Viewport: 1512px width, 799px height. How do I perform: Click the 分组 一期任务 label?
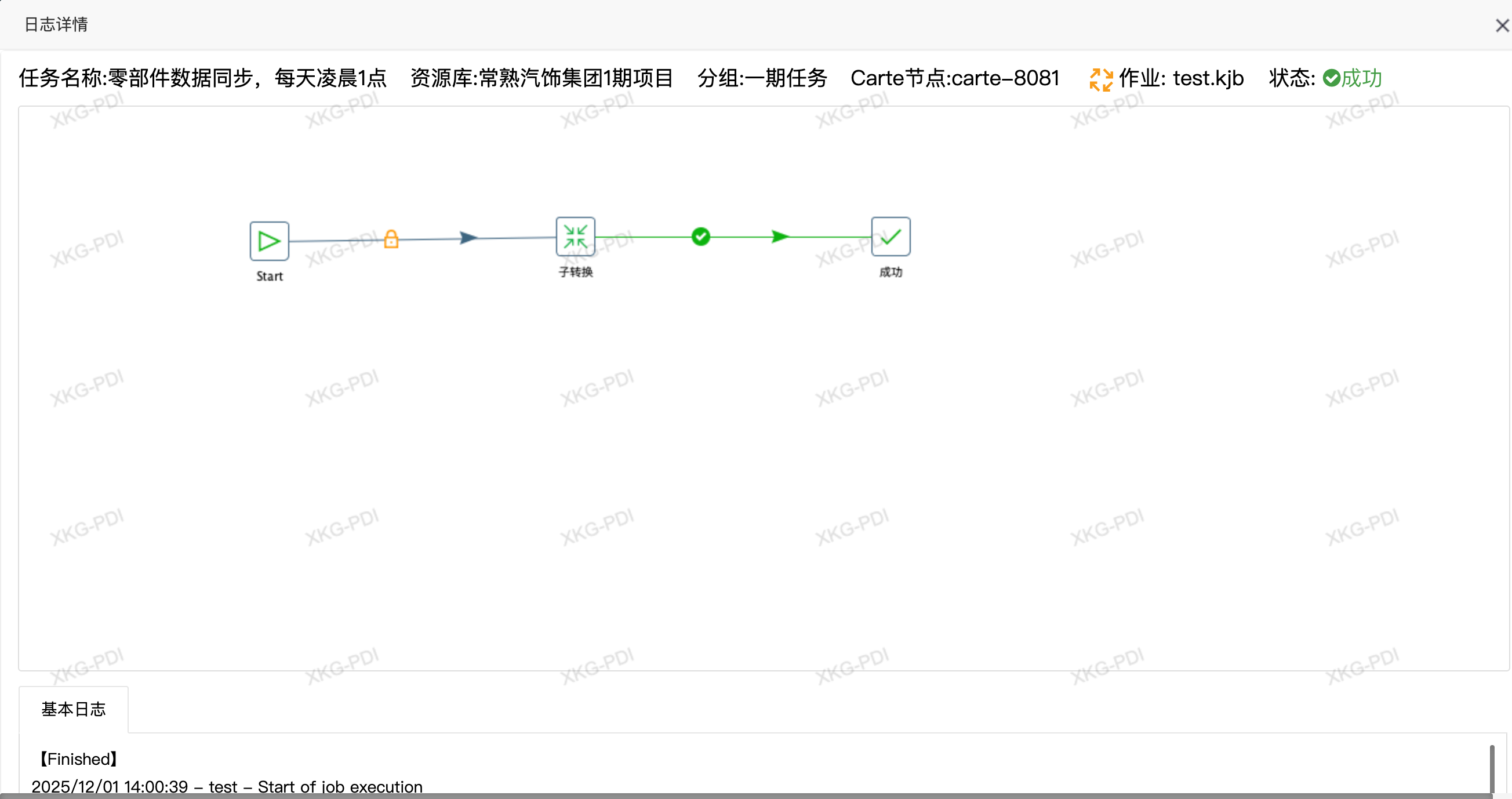pos(762,78)
